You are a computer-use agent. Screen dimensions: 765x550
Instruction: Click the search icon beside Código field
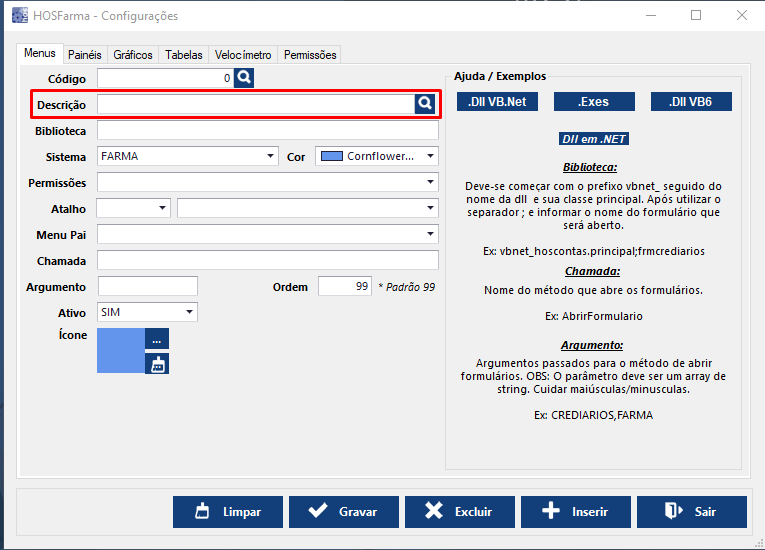click(x=245, y=78)
